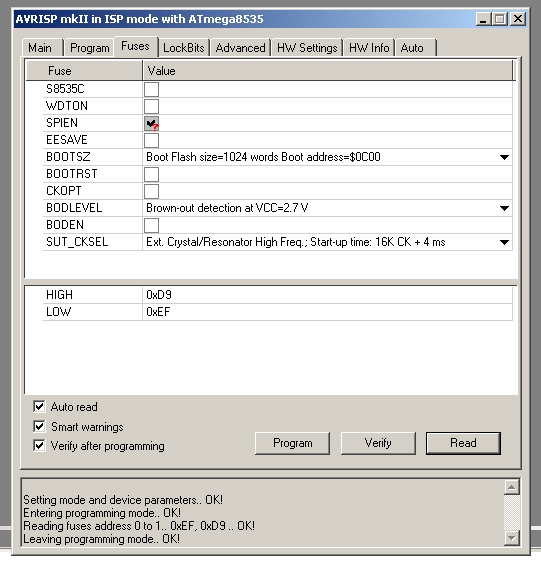This screenshot has width=541, height=567.
Task: Click the Verify button
Action: (x=378, y=443)
